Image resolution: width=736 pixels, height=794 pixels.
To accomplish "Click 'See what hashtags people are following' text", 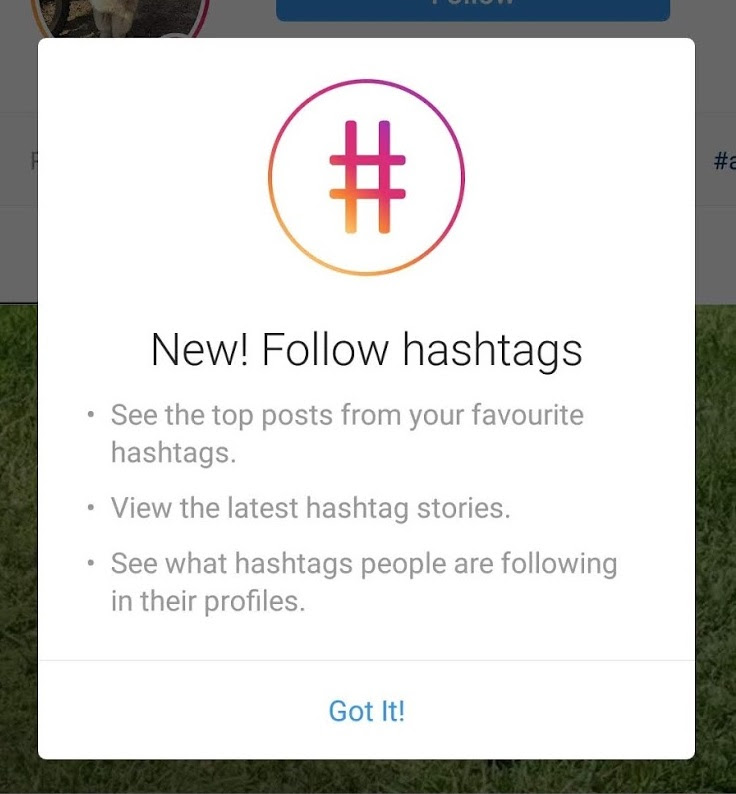I will [364, 564].
